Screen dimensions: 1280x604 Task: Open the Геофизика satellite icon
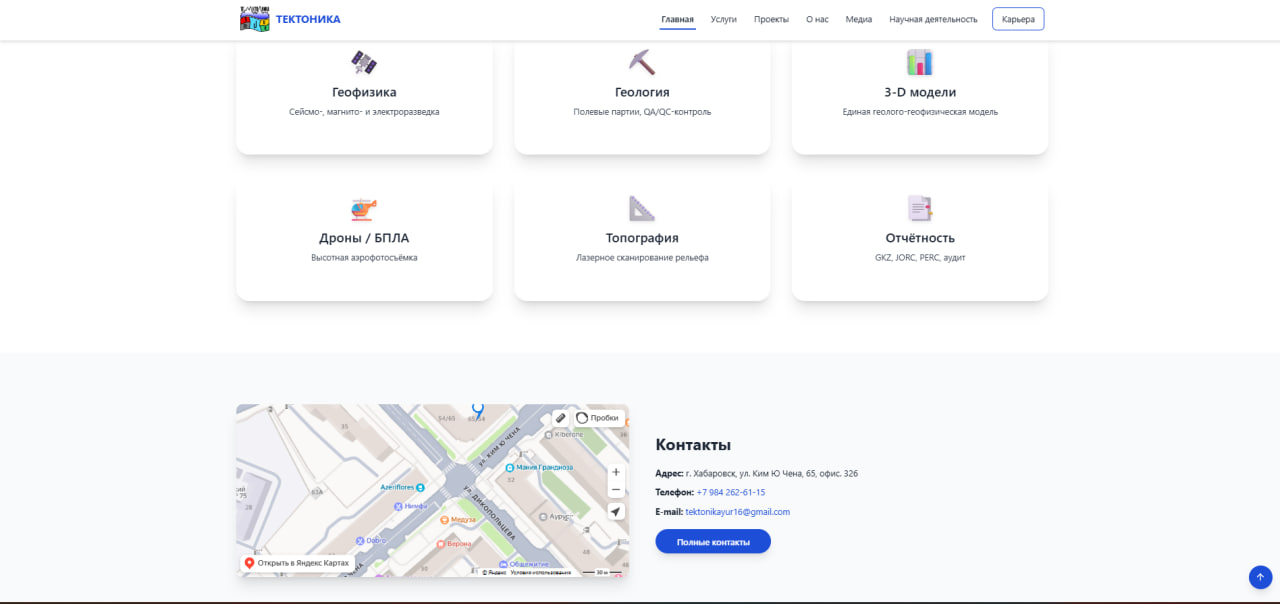[x=364, y=63]
